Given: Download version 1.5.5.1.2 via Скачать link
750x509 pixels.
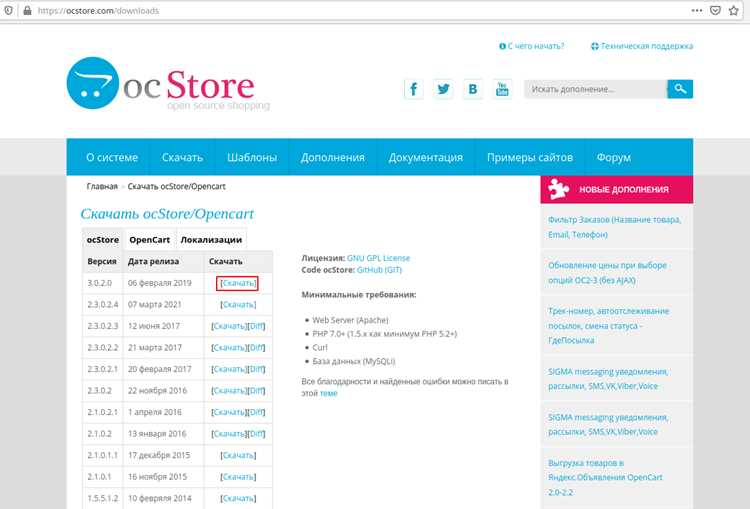Looking at the screenshot, I should [x=238, y=498].
